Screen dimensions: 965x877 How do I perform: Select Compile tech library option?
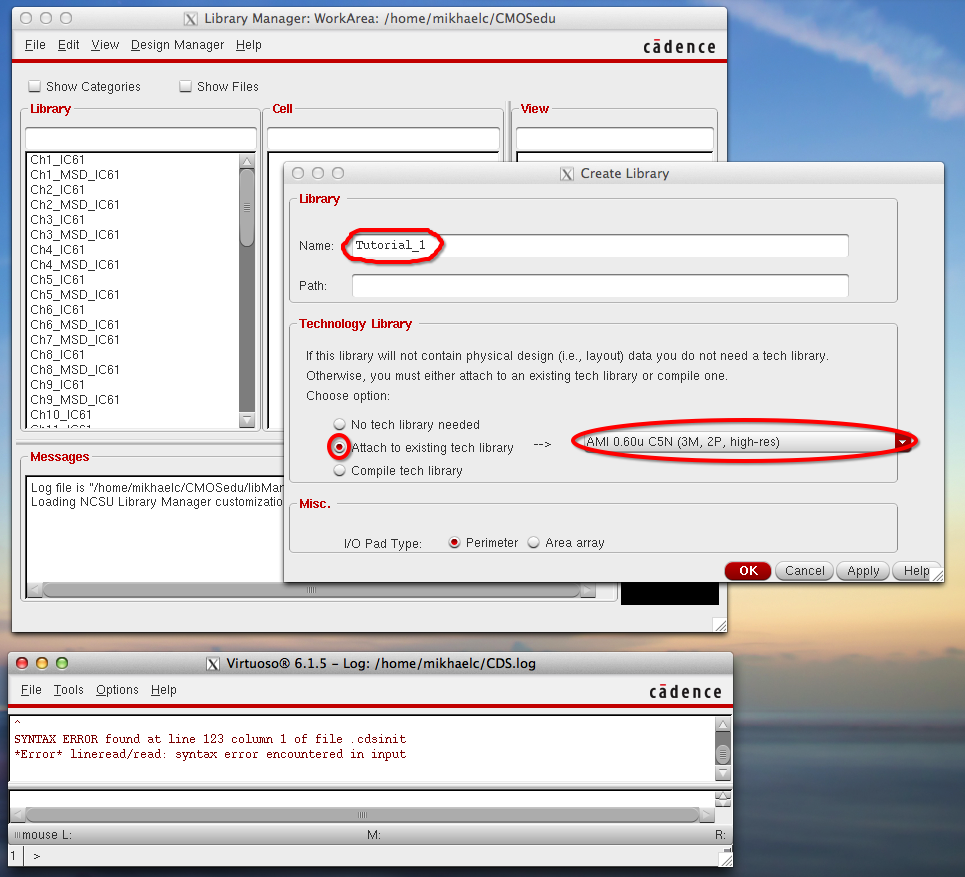[x=339, y=470]
